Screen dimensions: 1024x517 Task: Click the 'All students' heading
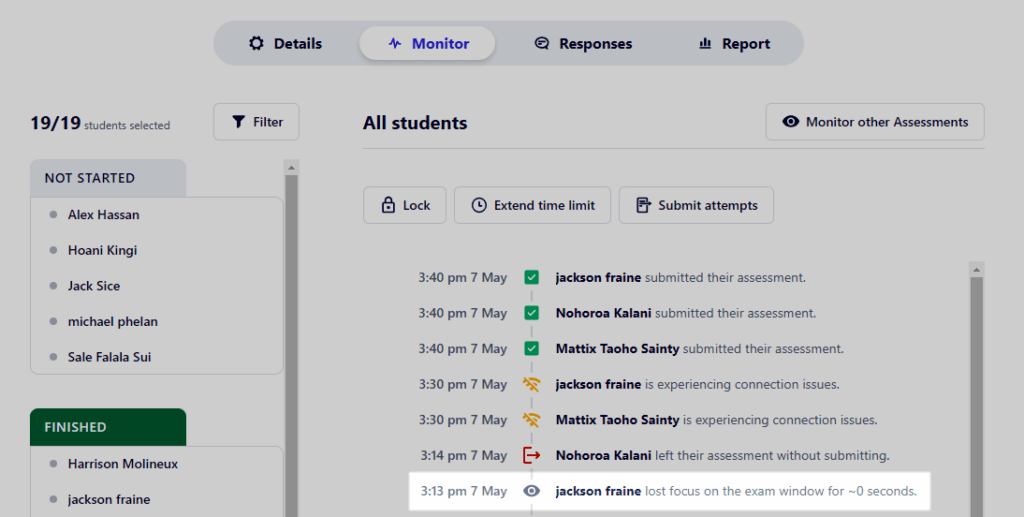click(415, 123)
